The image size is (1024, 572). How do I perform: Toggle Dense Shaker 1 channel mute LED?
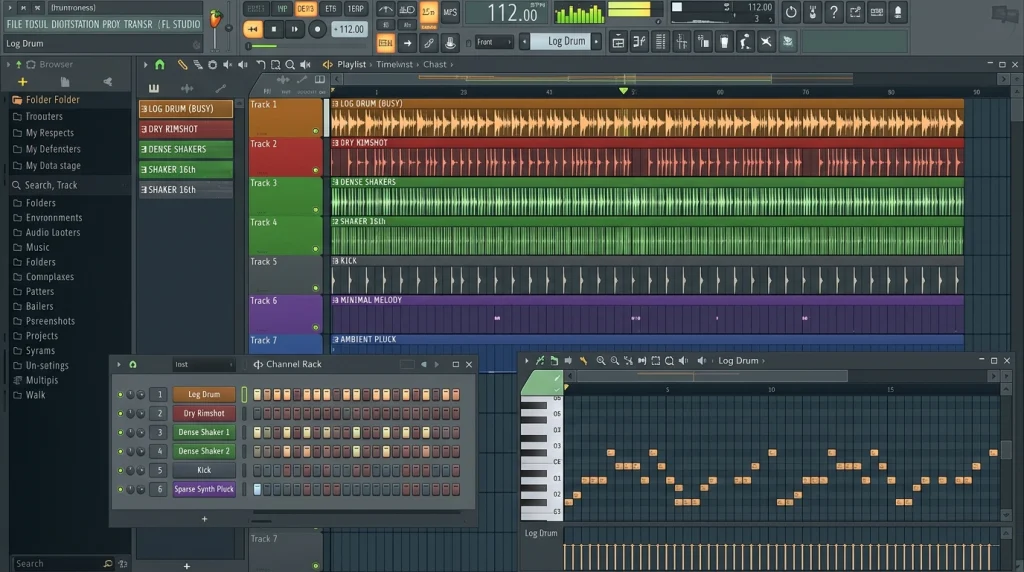pyautogui.click(x=120, y=432)
